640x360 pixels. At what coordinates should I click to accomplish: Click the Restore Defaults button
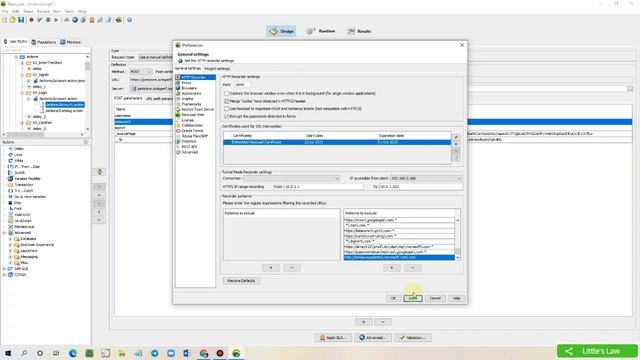(241, 281)
